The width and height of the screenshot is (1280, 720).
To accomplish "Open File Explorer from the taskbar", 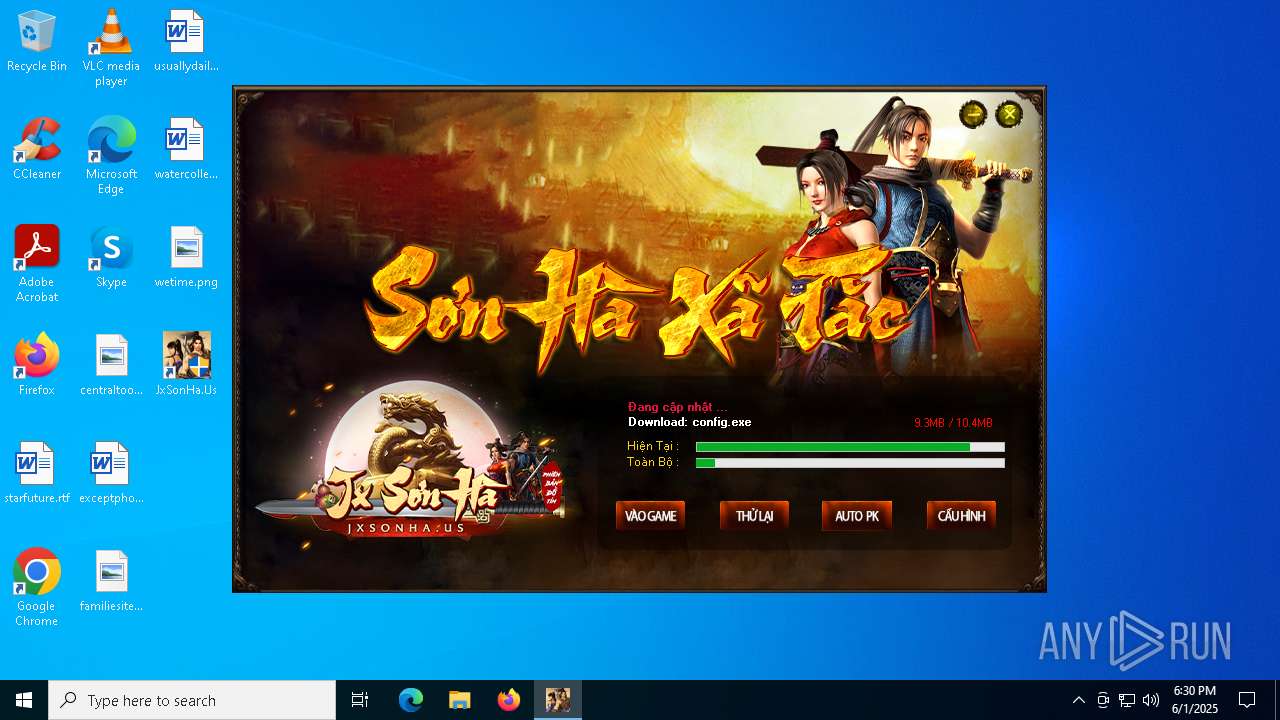I will pos(460,700).
